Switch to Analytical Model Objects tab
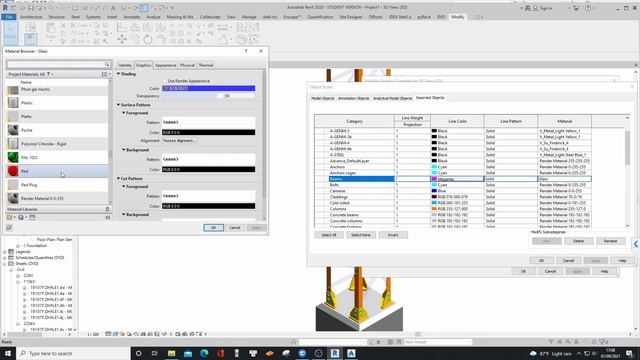This screenshot has width=640, height=360. coord(393,98)
